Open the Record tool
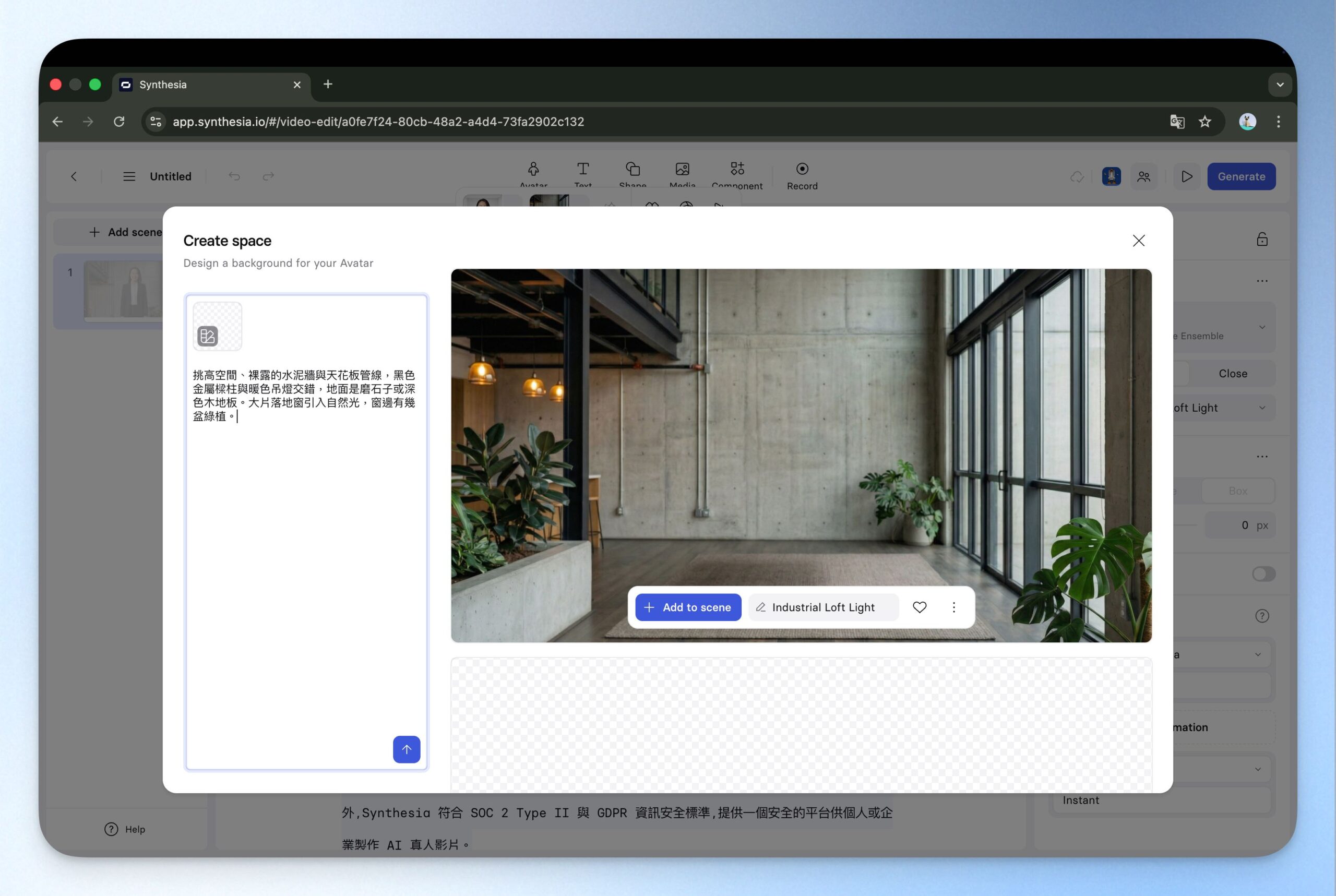Viewport: 1336px width, 896px height. pos(802,175)
